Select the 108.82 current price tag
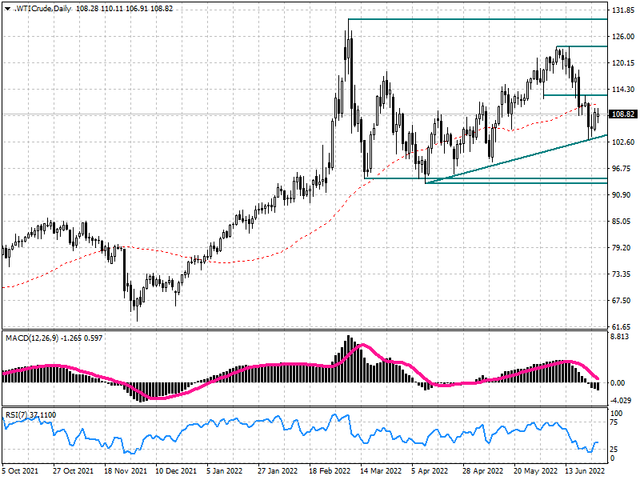Image resolution: width=640 pixels, height=480 pixels. point(623,114)
